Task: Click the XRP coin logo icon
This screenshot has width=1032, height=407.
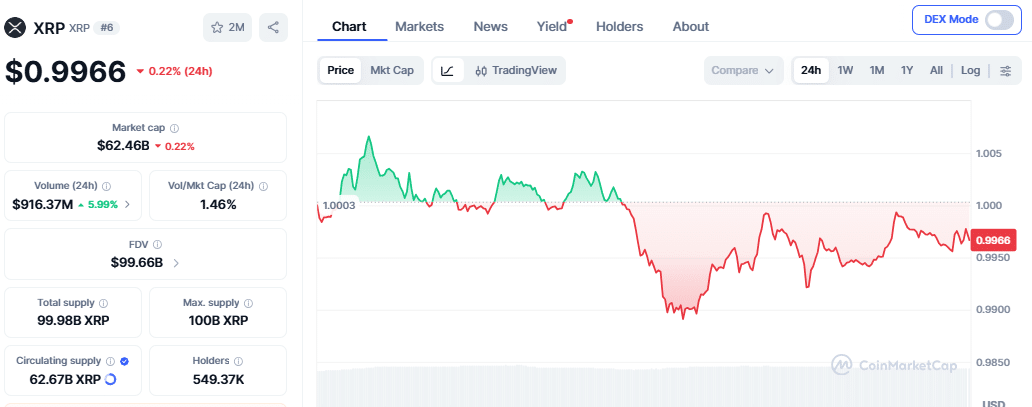Action: [x=14, y=27]
